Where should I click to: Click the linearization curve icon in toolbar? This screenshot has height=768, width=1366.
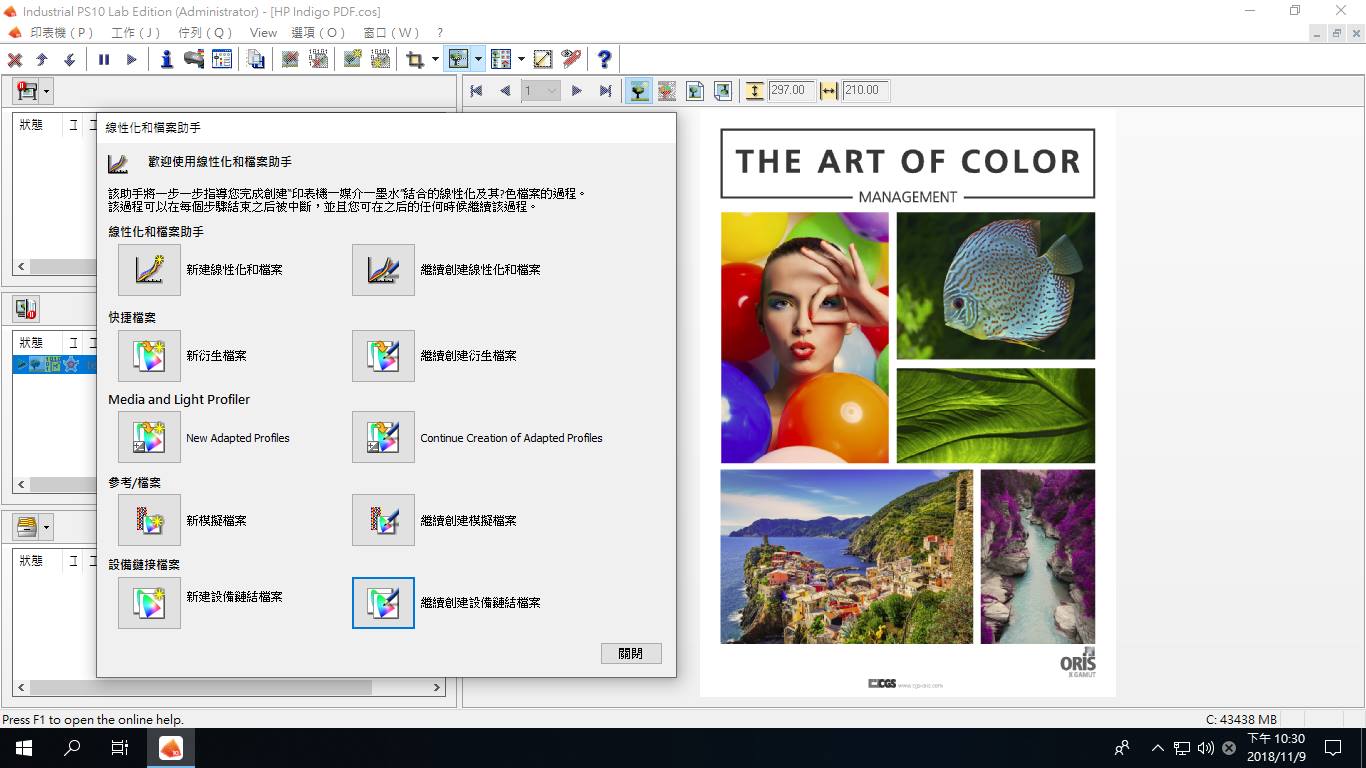(x=543, y=60)
